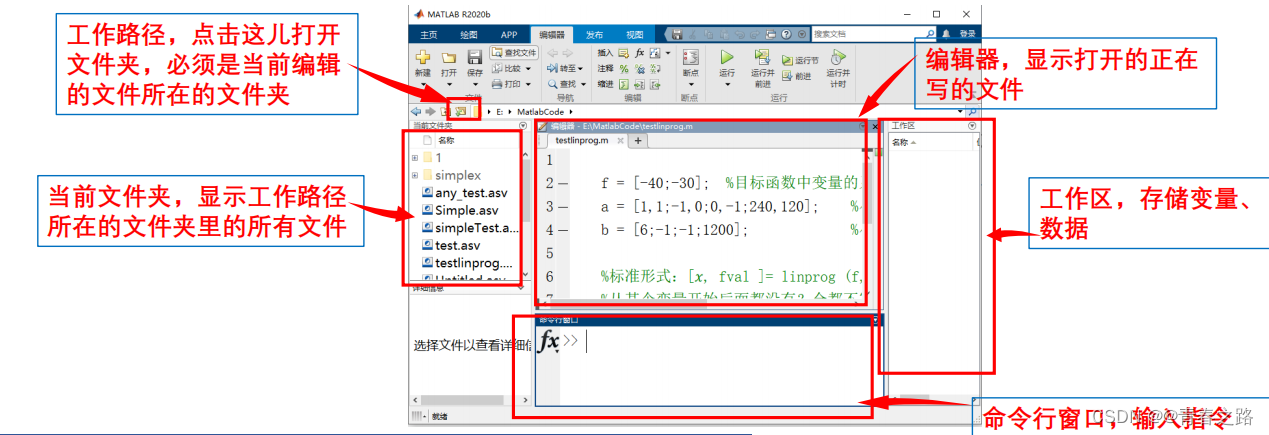Click the insert function fx icon
The image size is (1269, 435).
pos(639,52)
